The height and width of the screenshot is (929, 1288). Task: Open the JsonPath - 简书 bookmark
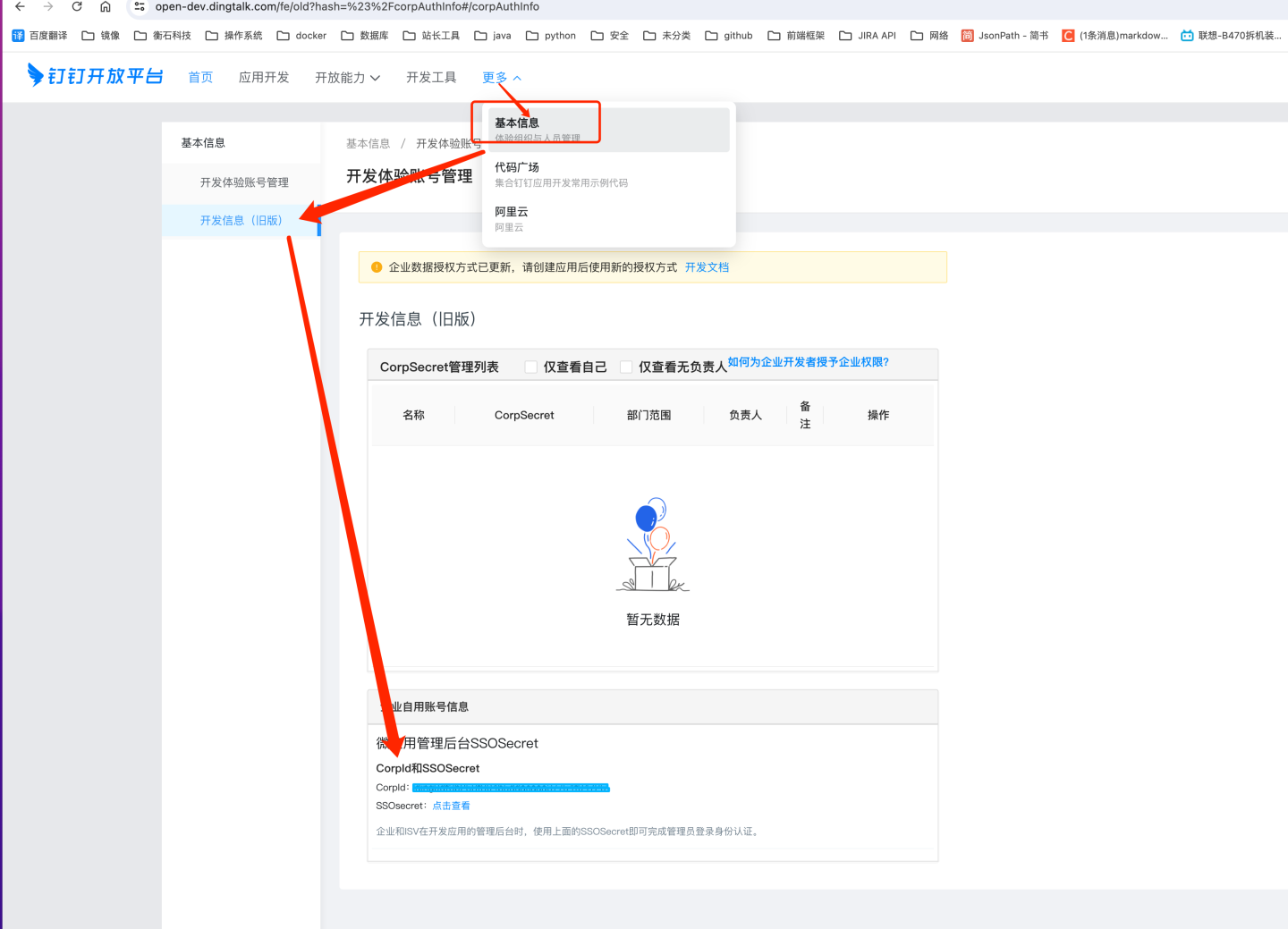[x=1005, y=36]
